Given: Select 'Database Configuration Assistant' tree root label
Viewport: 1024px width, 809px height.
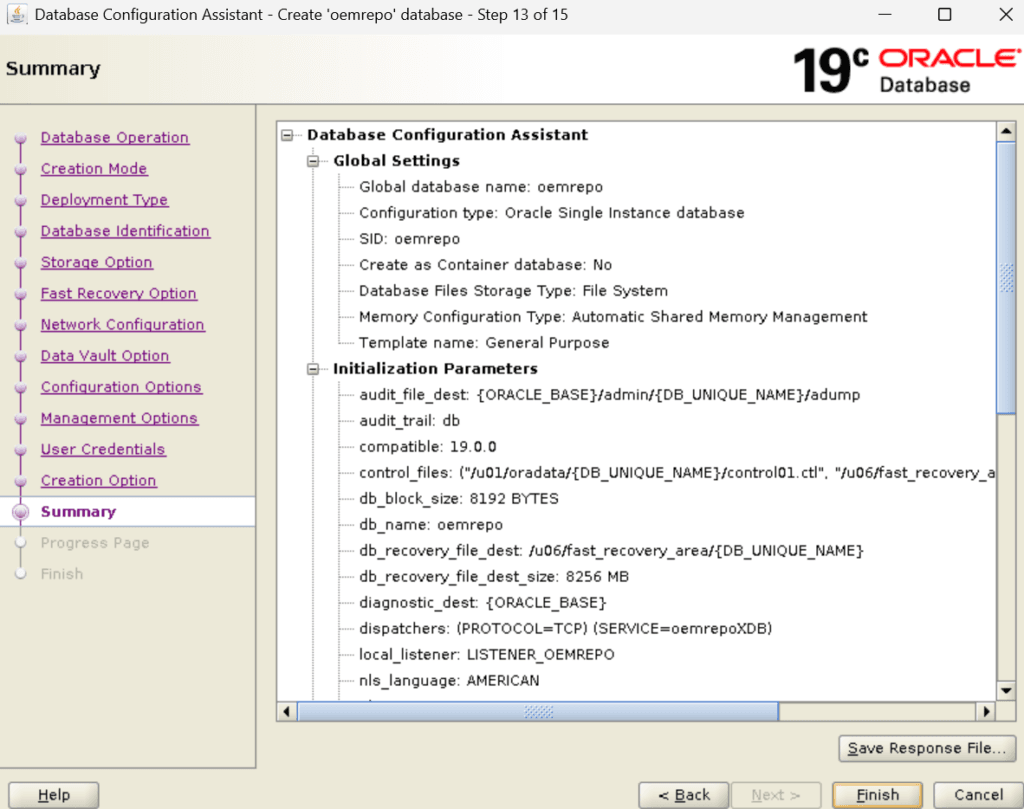Looking at the screenshot, I should [x=447, y=135].
